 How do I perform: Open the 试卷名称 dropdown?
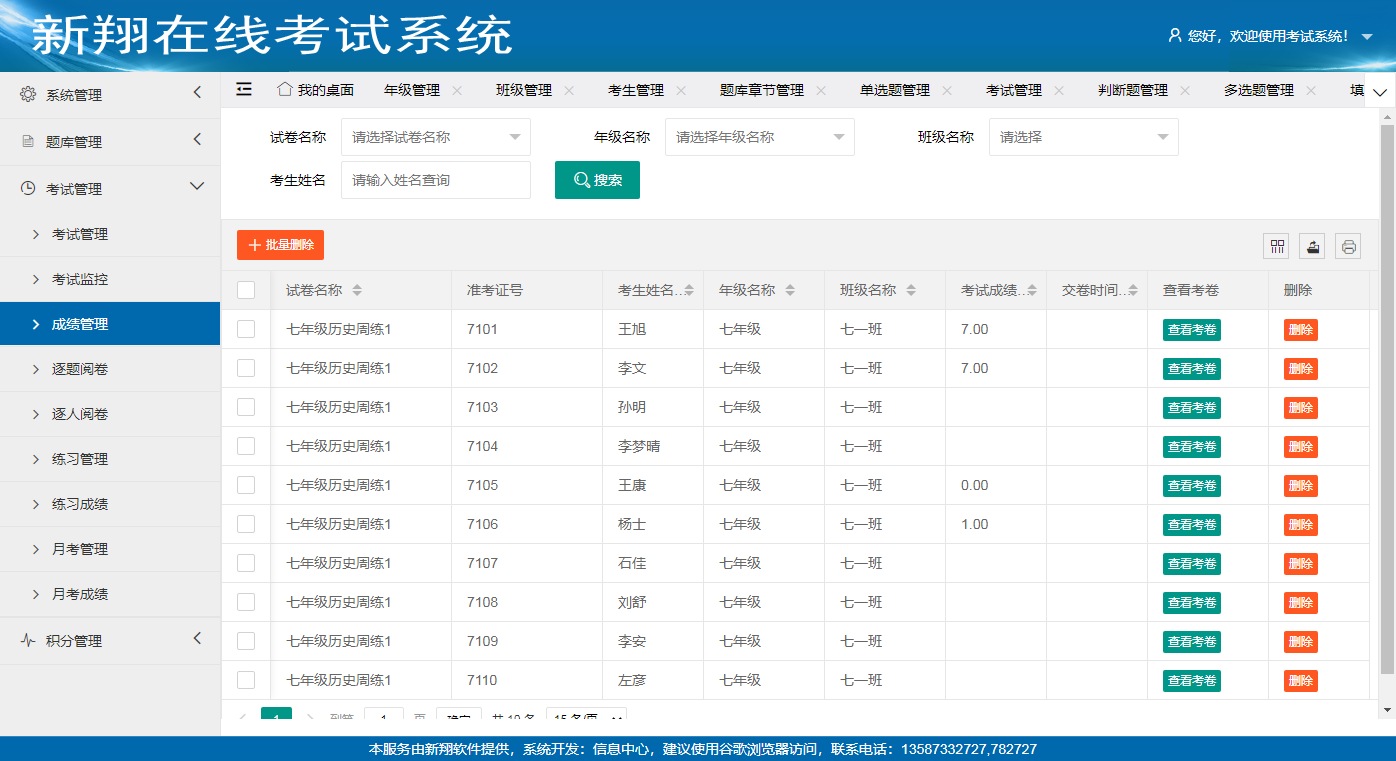[x=435, y=137]
